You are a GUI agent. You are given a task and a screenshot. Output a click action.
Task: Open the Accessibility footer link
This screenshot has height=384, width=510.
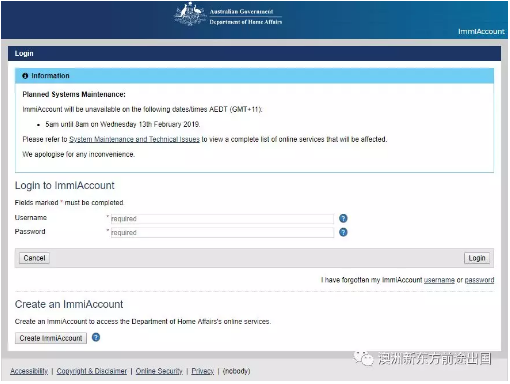29,371
